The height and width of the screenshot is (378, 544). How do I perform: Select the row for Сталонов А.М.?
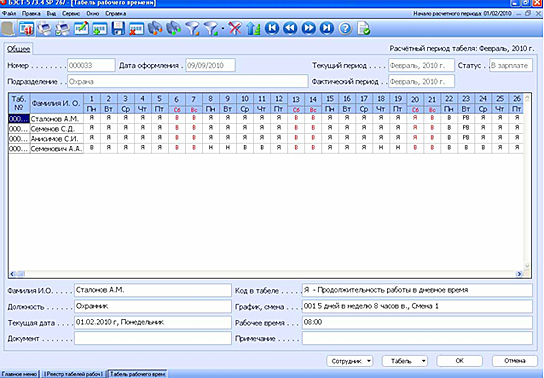(266, 119)
